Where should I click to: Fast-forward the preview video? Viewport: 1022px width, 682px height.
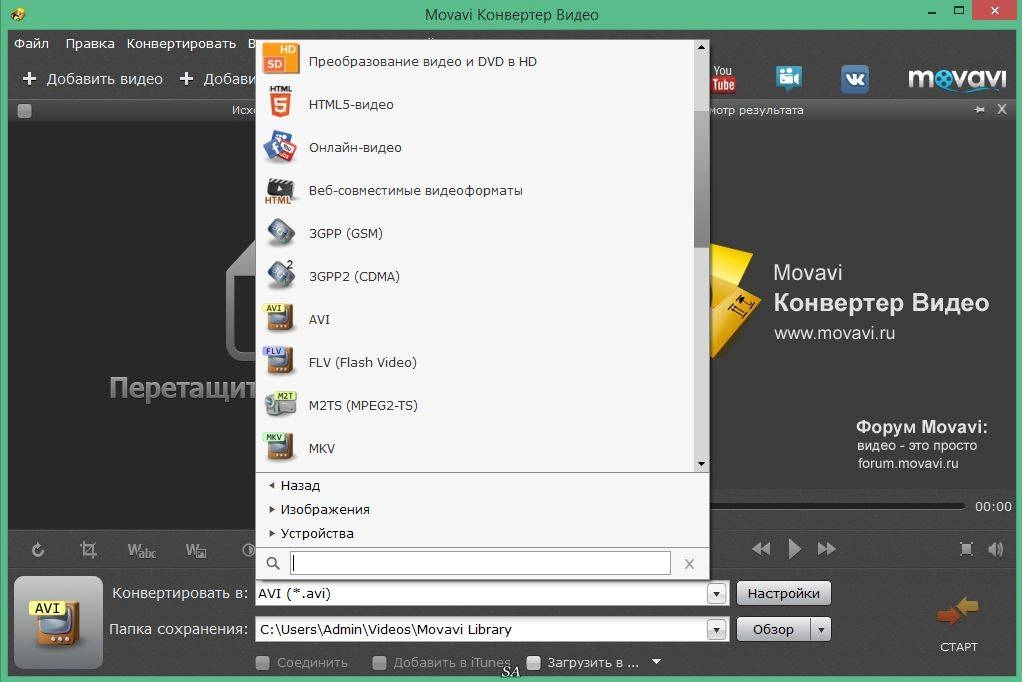coord(826,549)
